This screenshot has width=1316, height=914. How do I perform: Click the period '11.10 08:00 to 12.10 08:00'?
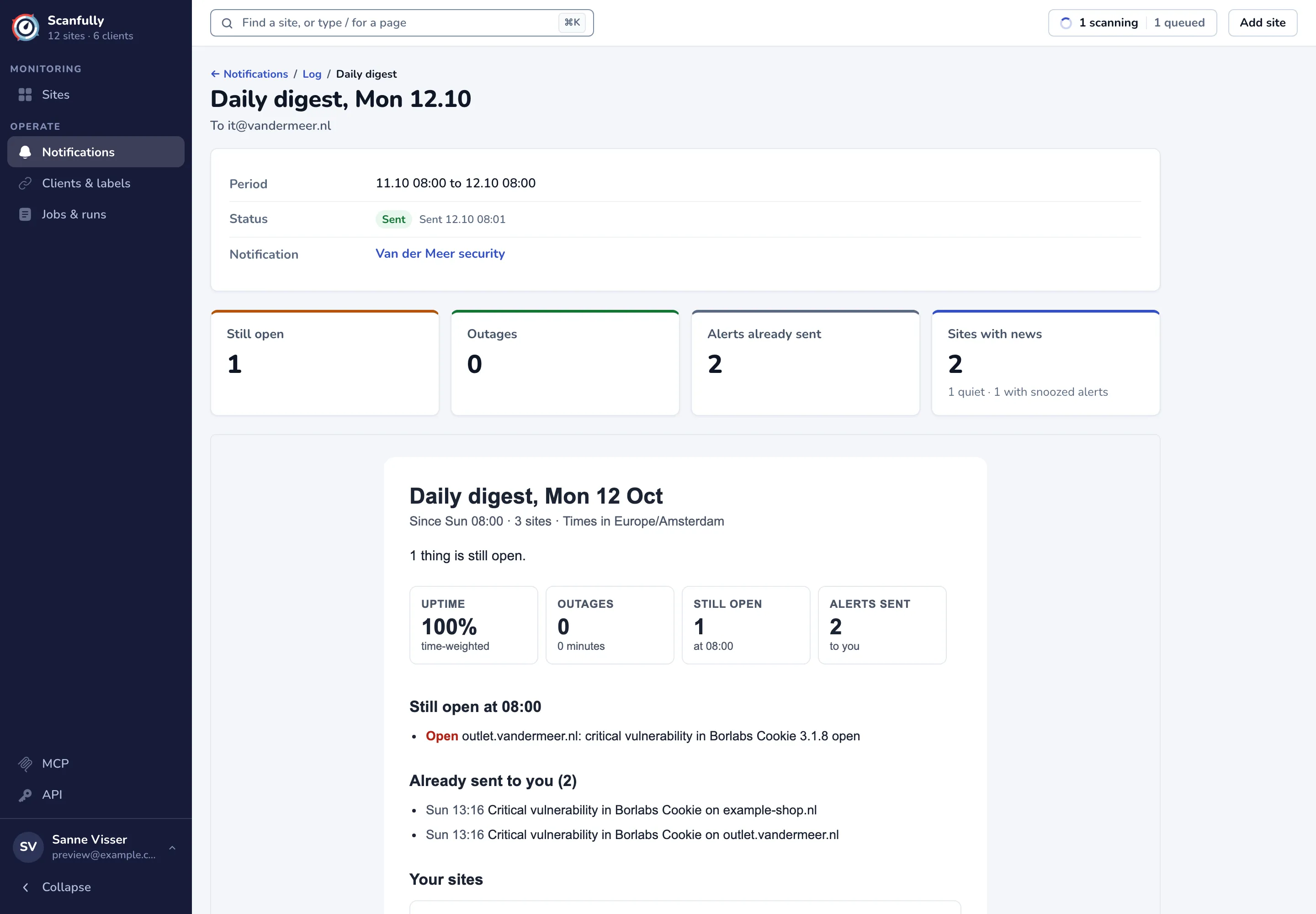[x=455, y=183]
